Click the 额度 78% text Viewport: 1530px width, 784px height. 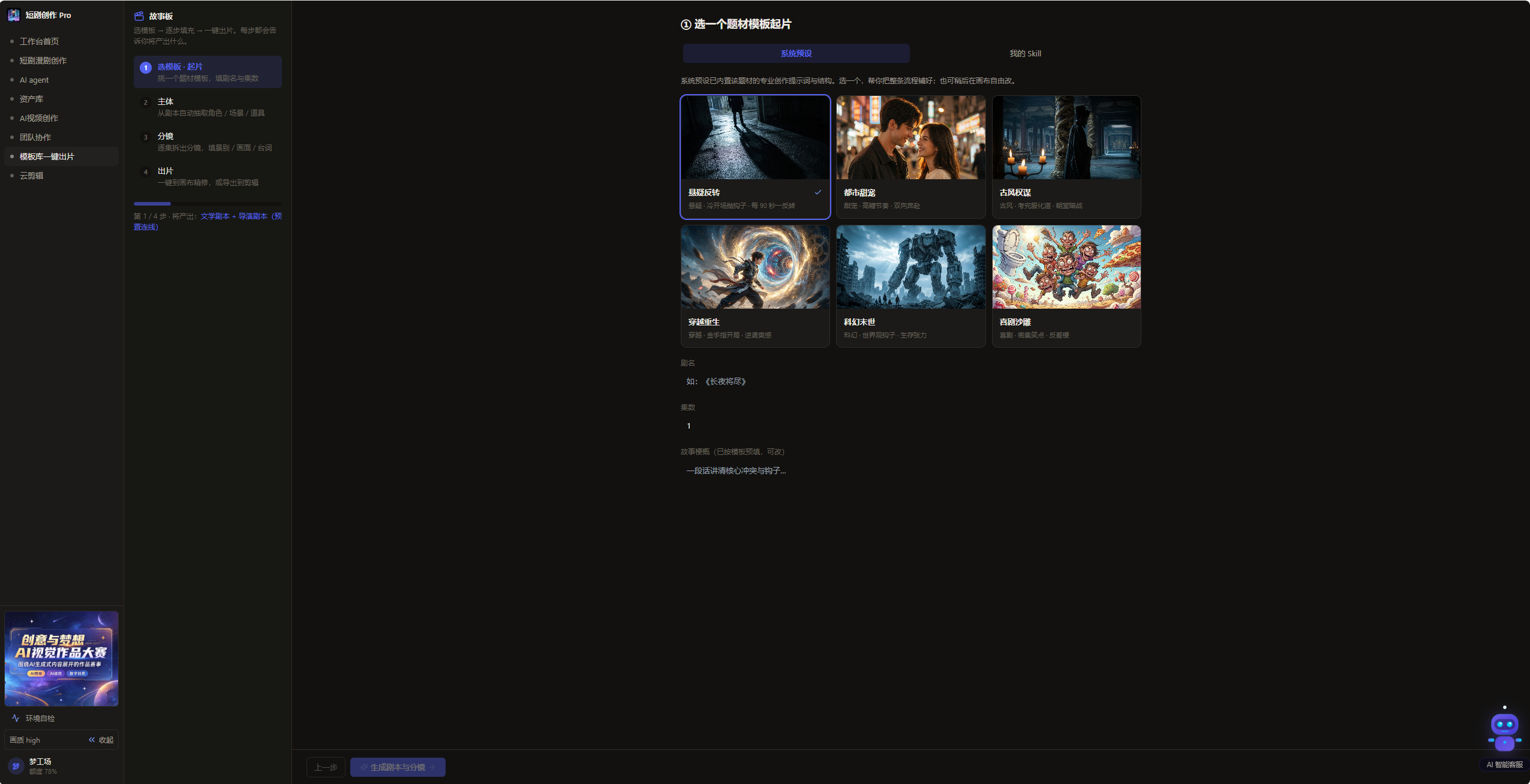pos(43,771)
